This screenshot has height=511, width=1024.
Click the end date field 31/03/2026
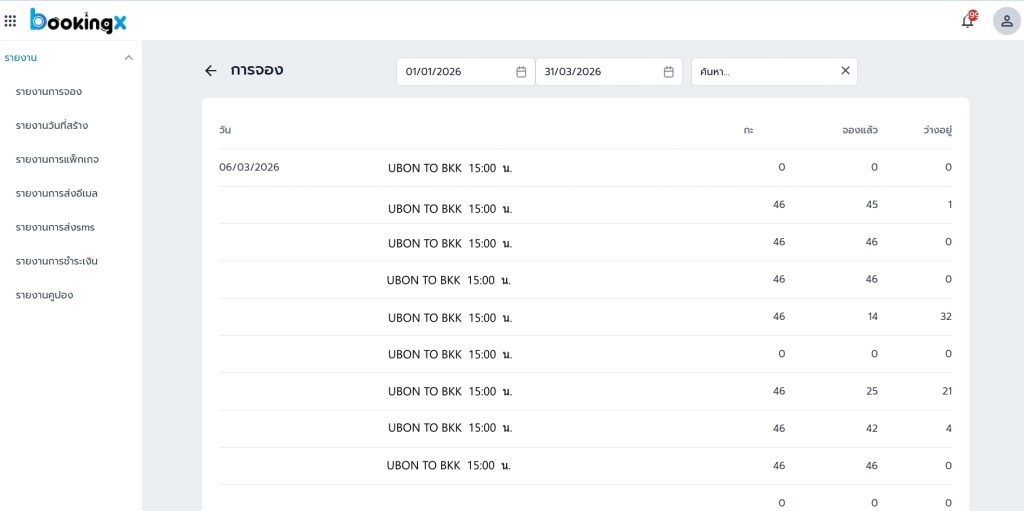click(x=600, y=72)
